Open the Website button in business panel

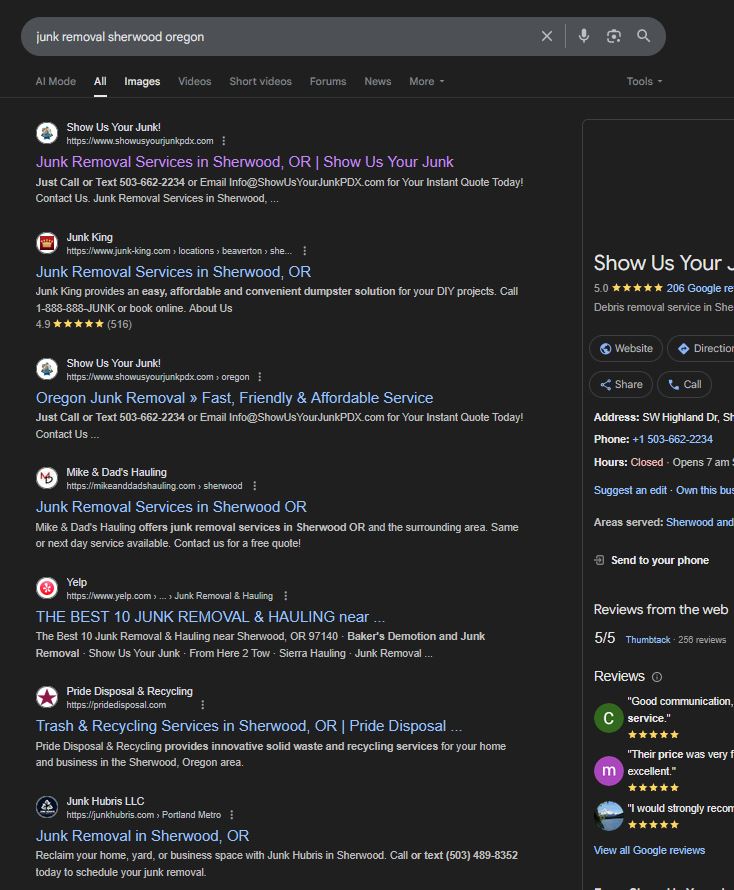[x=626, y=349]
